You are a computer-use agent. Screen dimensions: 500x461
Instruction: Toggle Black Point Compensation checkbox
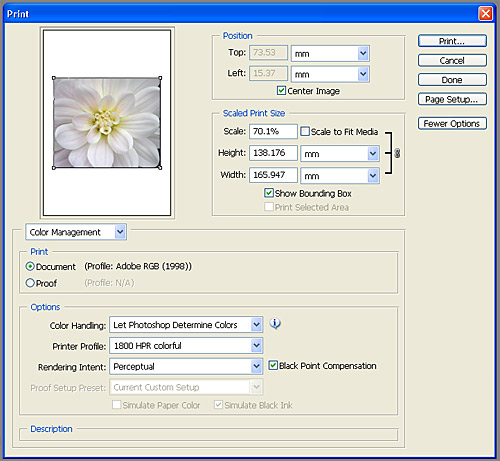[x=273, y=365]
